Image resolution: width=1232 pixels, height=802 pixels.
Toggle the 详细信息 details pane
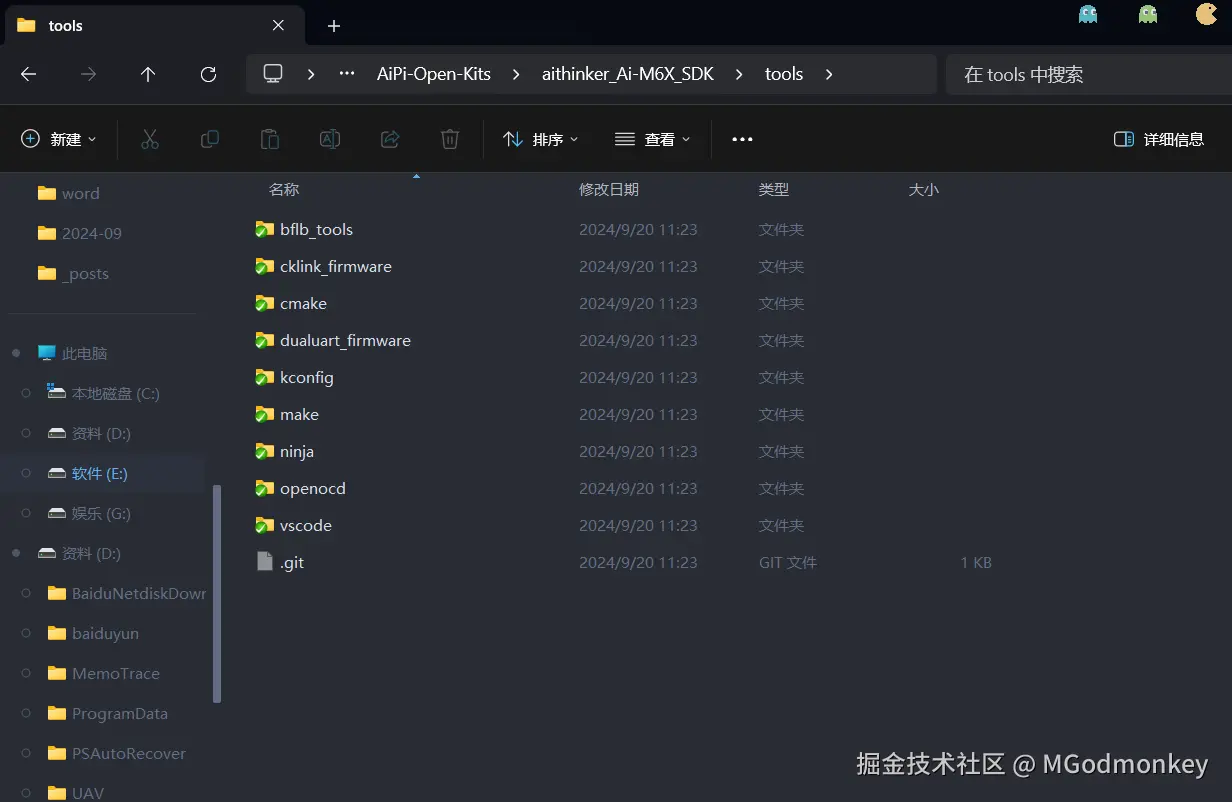click(x=1159, y=139)
